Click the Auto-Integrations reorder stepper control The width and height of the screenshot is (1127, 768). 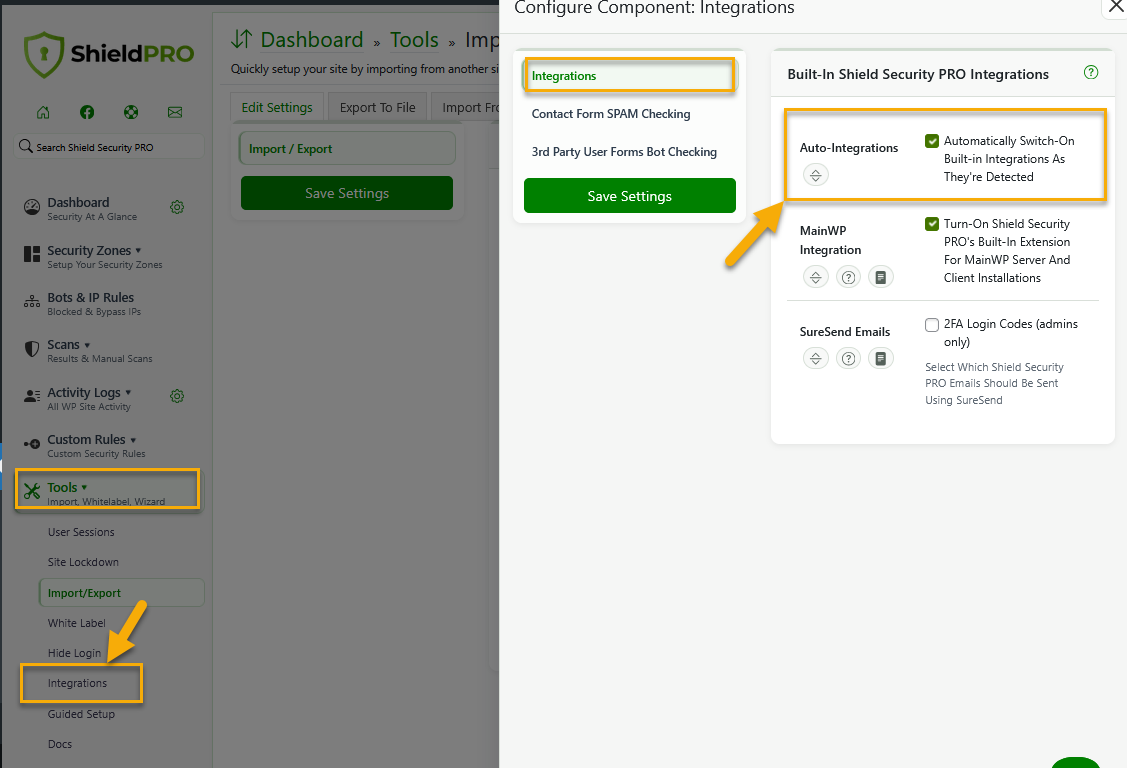coord(816,174)
